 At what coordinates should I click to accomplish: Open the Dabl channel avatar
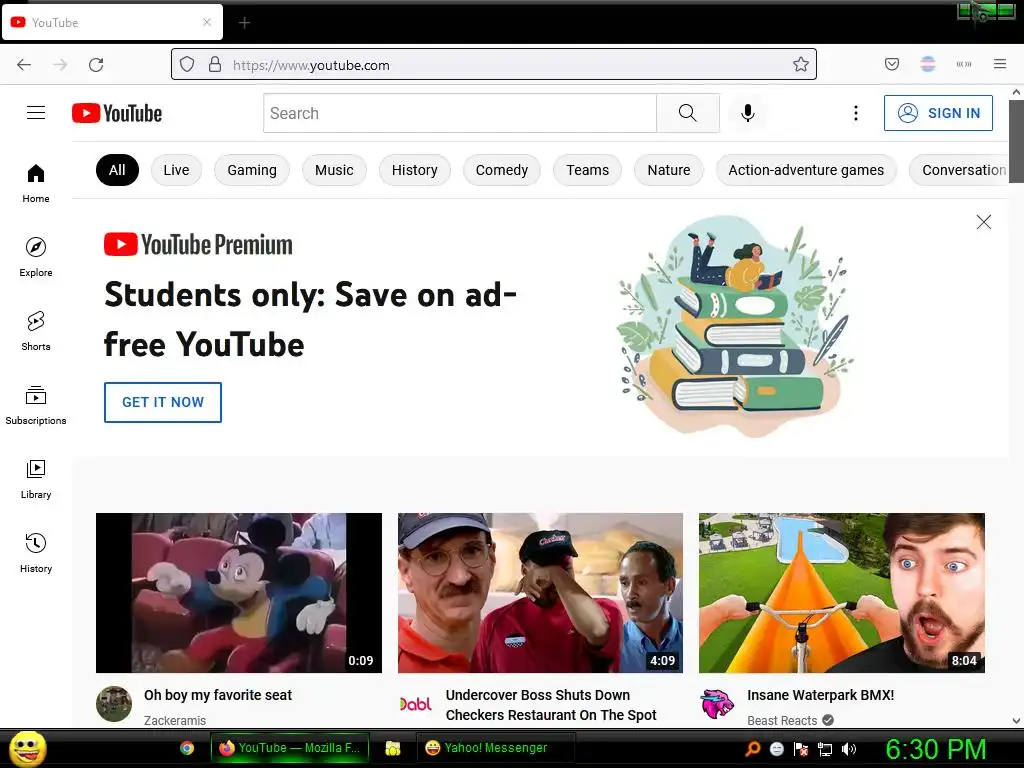(415, 704)
